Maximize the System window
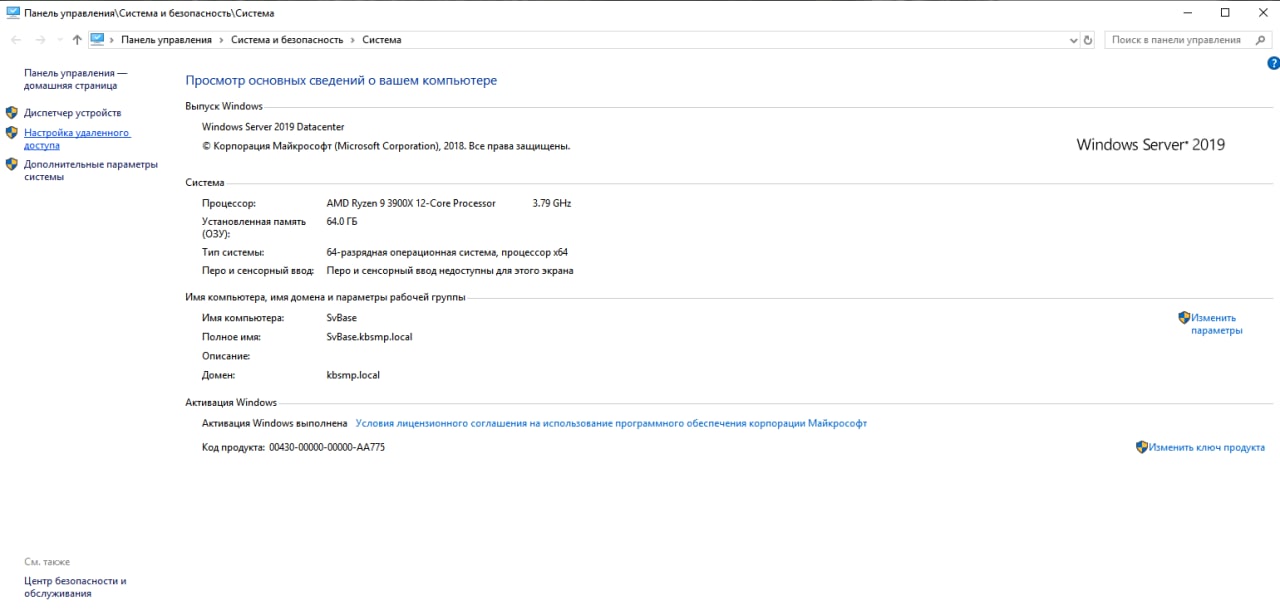The height and width of the screenshot is (615, 1280). 1225,13
